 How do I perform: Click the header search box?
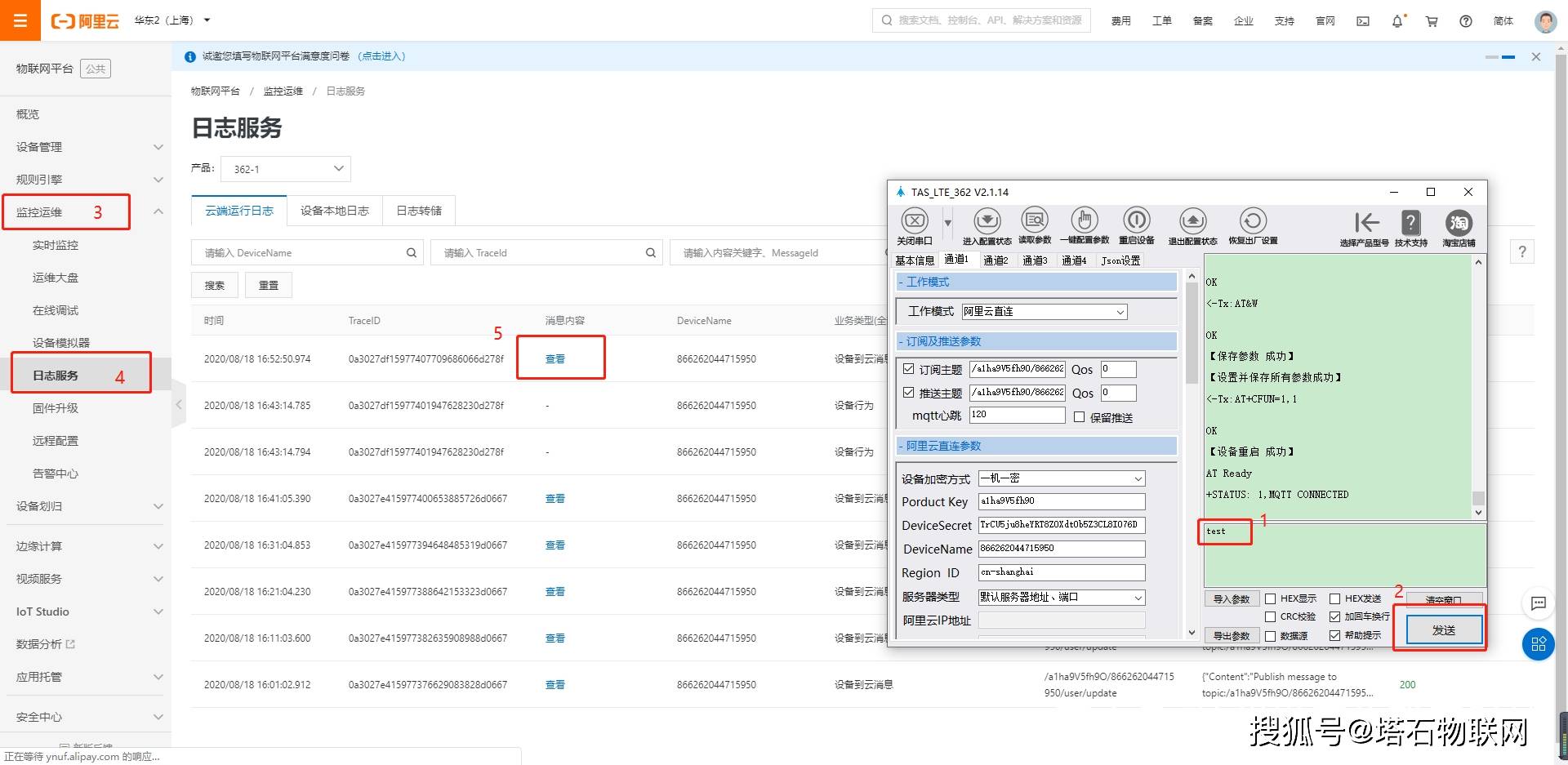(982, 20)
